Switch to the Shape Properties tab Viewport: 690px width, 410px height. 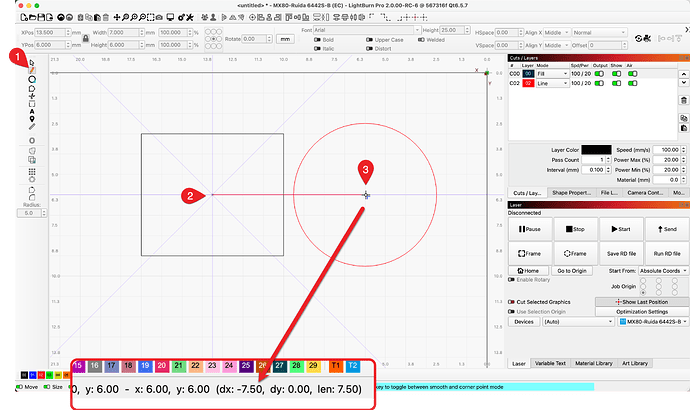click(572, 193)
